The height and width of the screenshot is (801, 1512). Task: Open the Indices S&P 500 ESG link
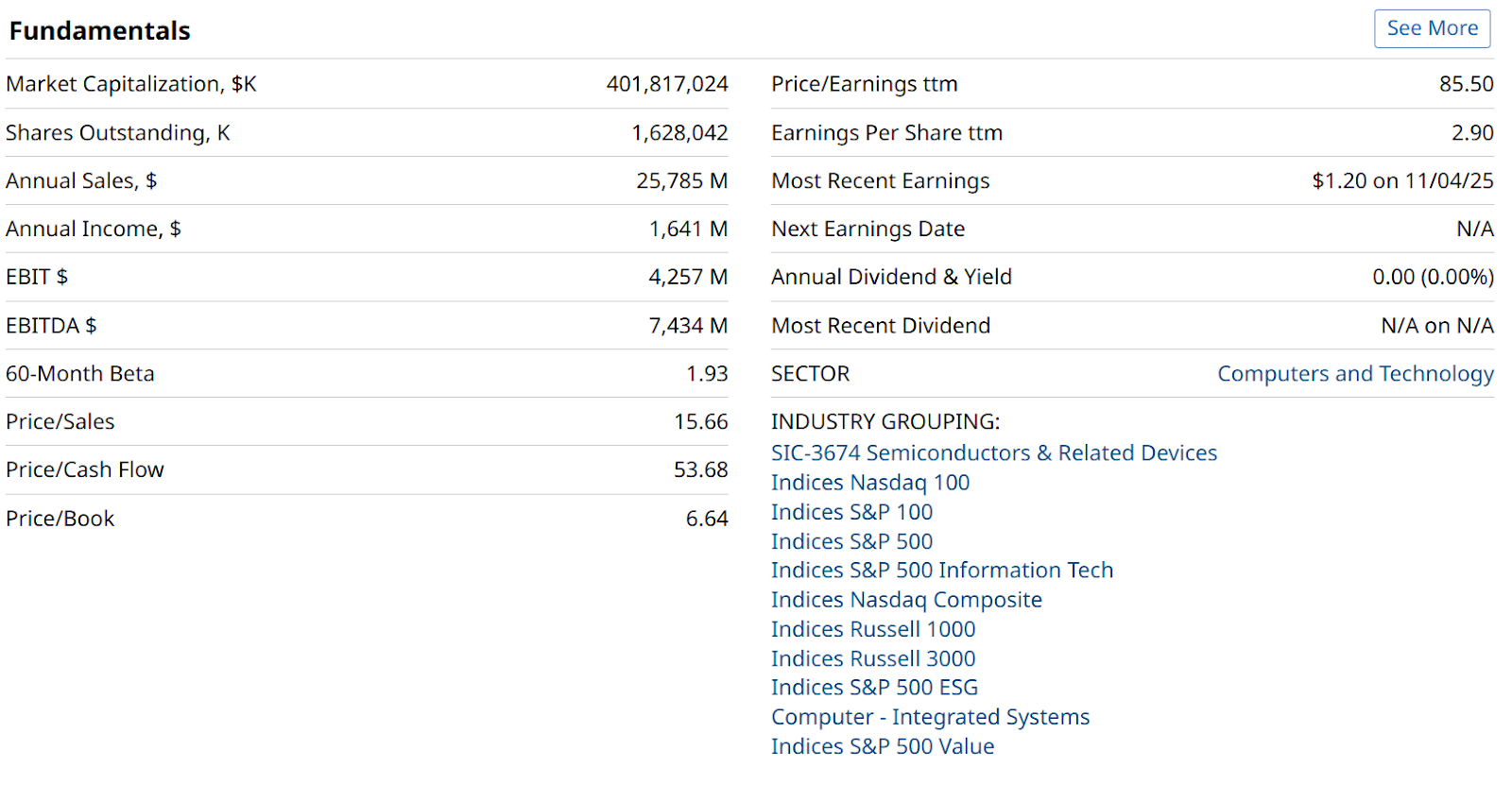click(x=874, y=688)
